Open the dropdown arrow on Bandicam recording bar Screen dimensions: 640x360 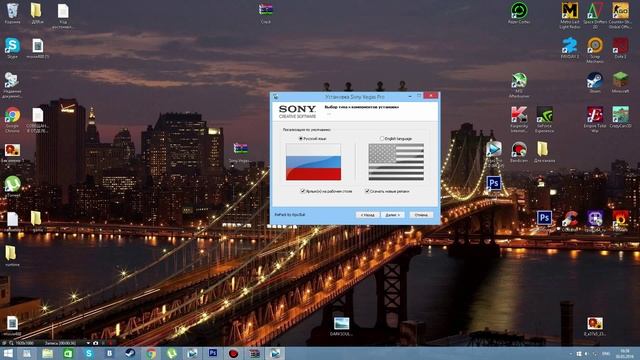click(x=88, y=343)
